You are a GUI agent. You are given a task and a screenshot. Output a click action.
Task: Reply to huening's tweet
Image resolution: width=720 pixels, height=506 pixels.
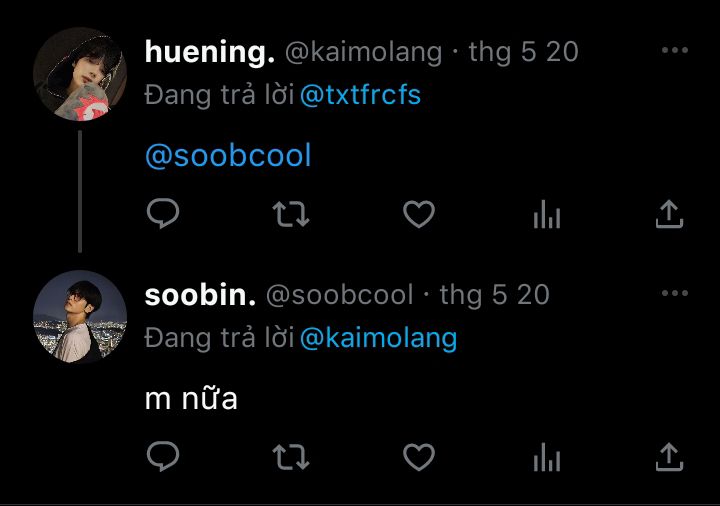coord(163,214)
